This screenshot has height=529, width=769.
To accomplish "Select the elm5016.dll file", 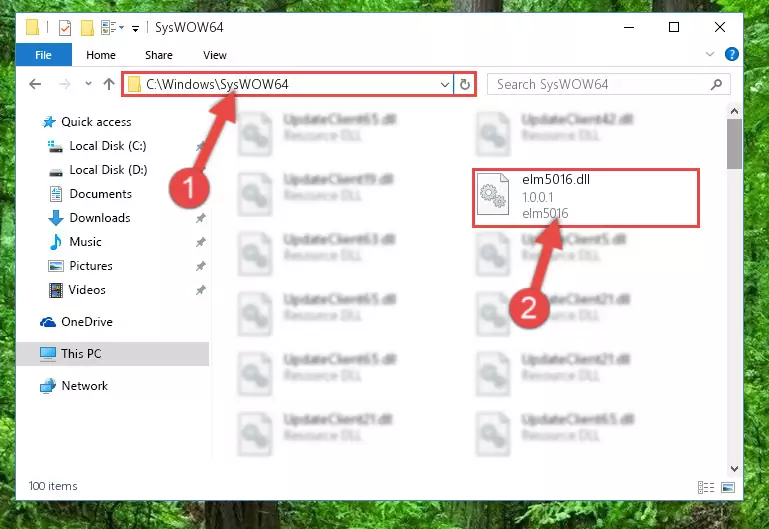I will point(586,198).
